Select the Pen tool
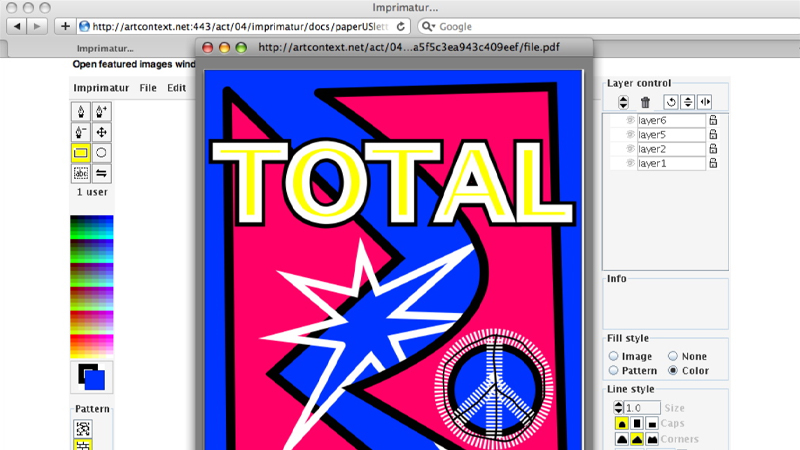 pos(81,112)
